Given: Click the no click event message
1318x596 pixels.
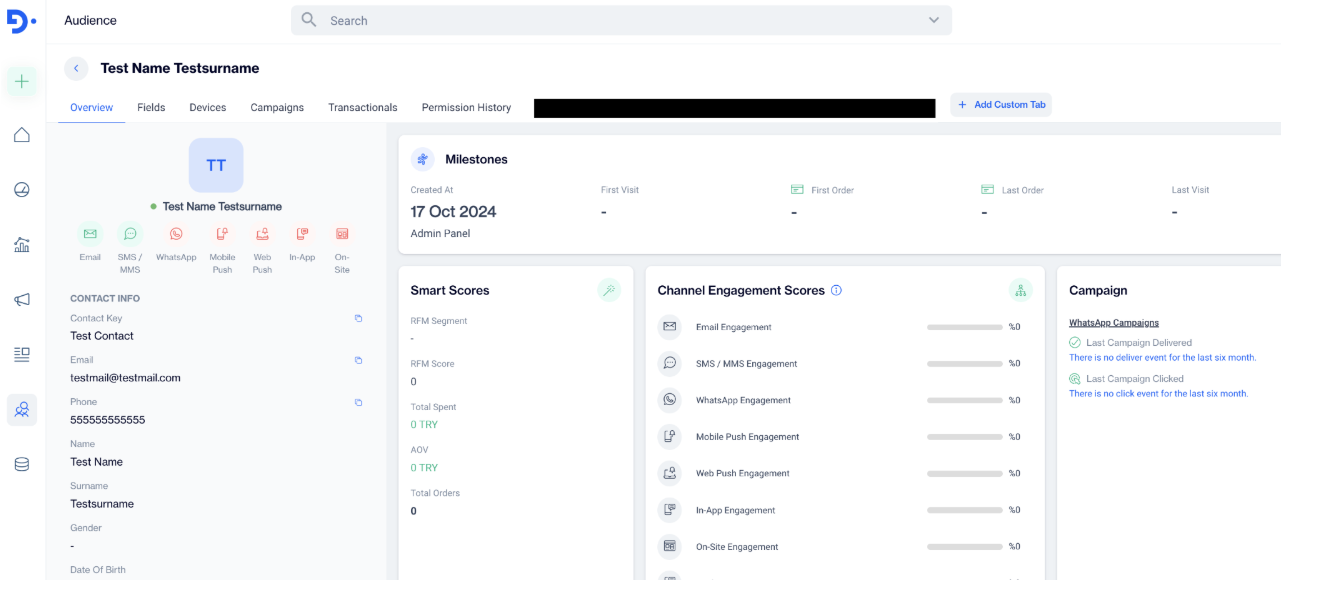Looking at the screenshot, I should [1158, 394].
